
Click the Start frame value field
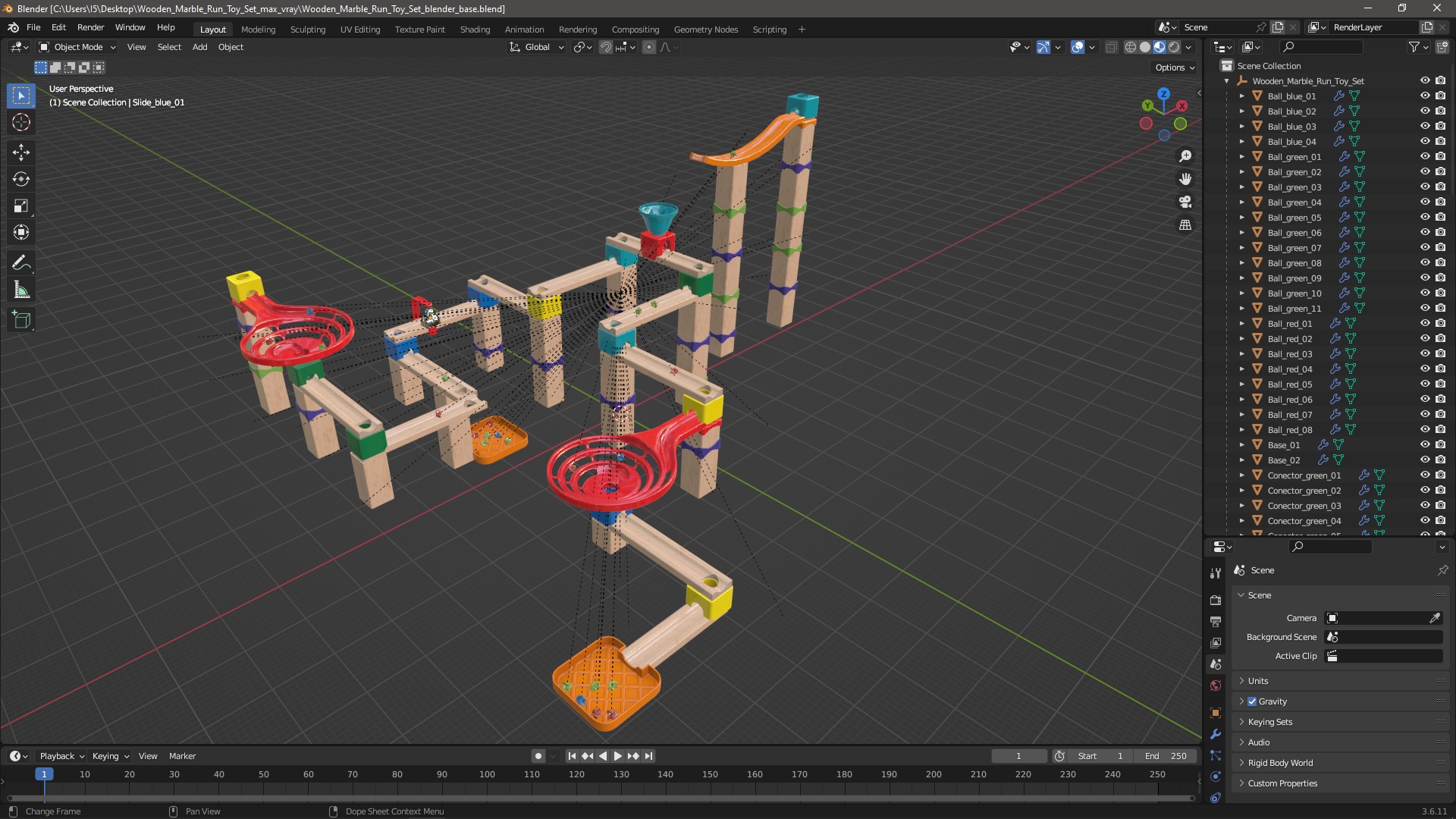point(1100,756)
